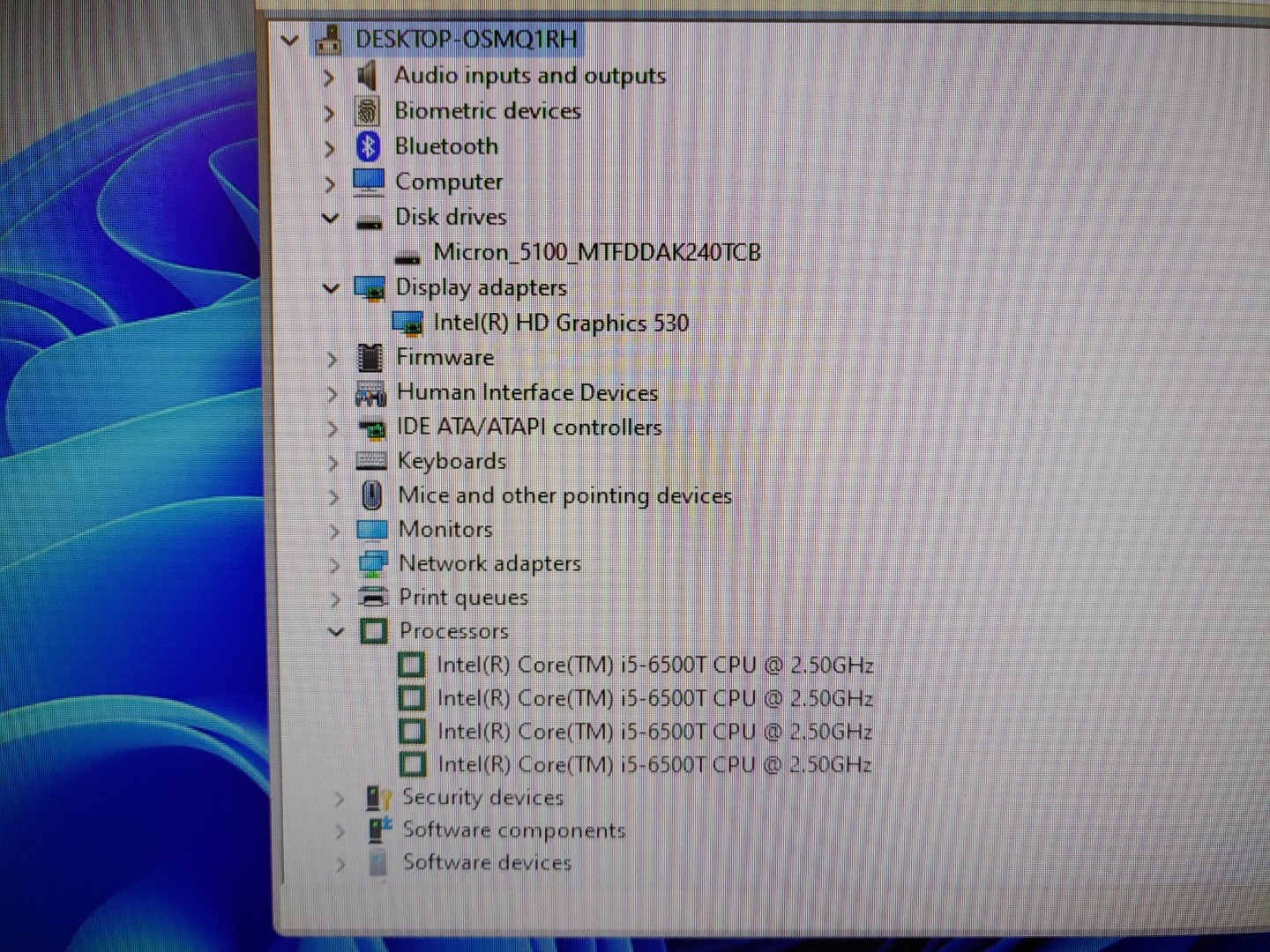Click the Bluetooth category icon
Image resolution: width=1270 pixels, height=952 pixels.
point(368,146)
